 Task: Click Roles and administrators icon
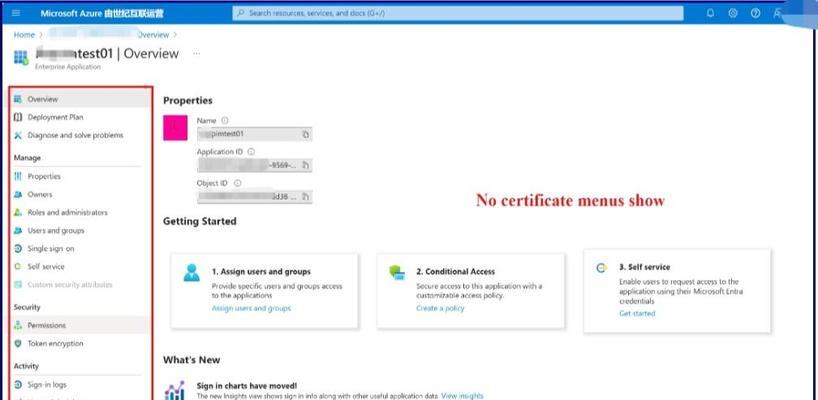18,212
